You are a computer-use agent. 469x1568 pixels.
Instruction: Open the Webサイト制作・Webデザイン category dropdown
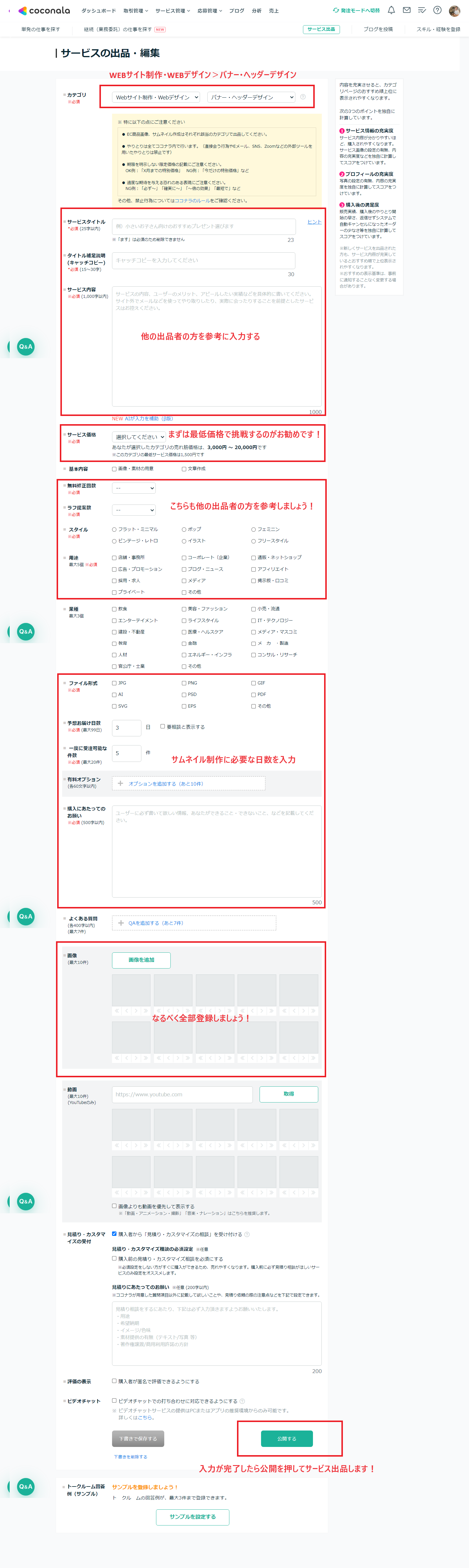click(157, 97)
